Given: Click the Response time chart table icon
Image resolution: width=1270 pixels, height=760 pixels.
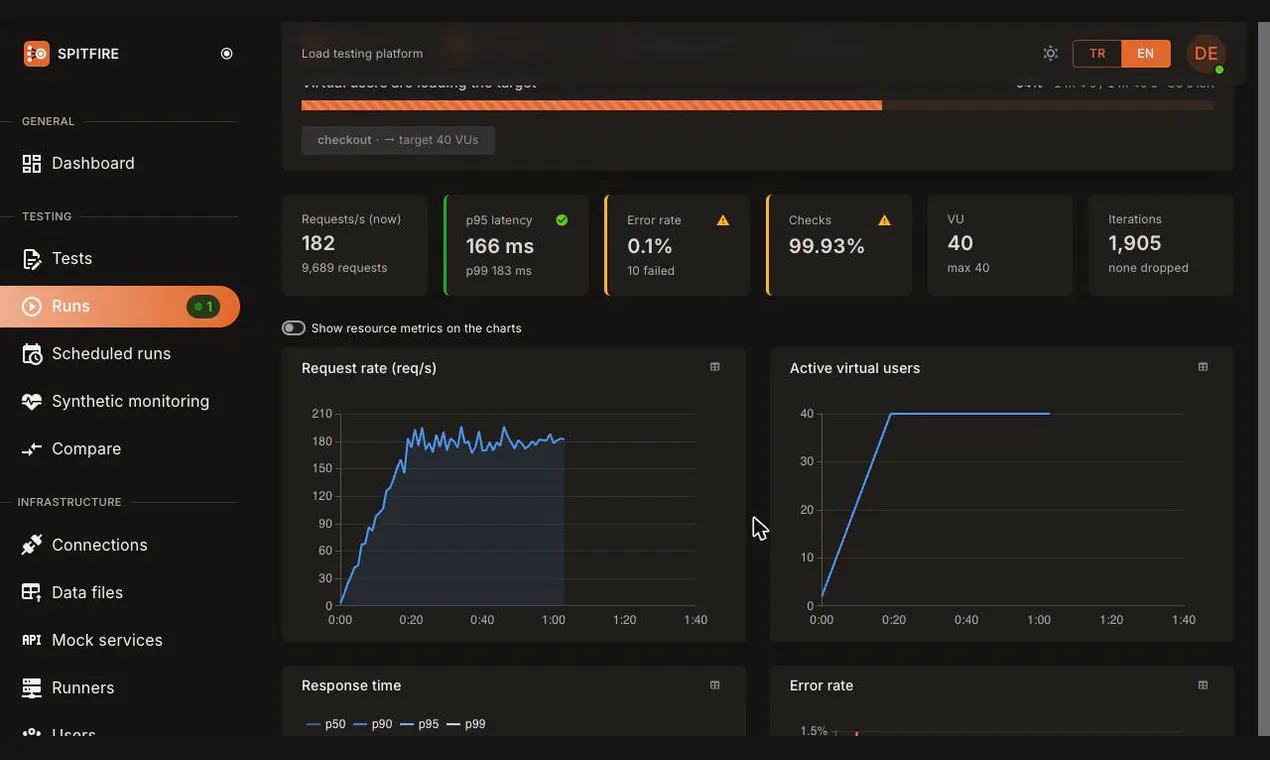Looking at the screenshot, I should 715,685.
